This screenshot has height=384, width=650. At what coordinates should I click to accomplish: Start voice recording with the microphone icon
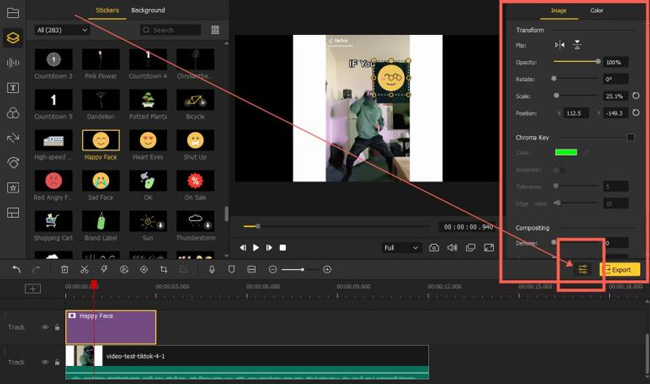click(x=212, y=270)
